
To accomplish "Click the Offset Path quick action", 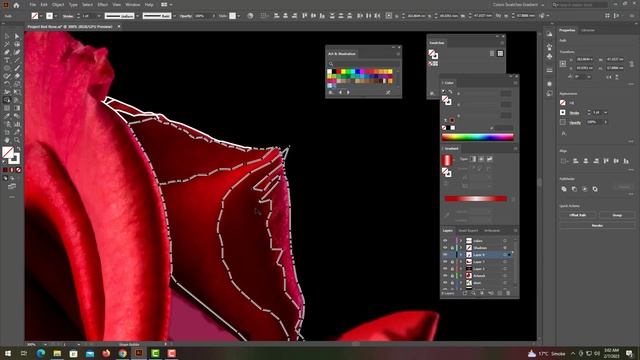I will pos(578,215).
